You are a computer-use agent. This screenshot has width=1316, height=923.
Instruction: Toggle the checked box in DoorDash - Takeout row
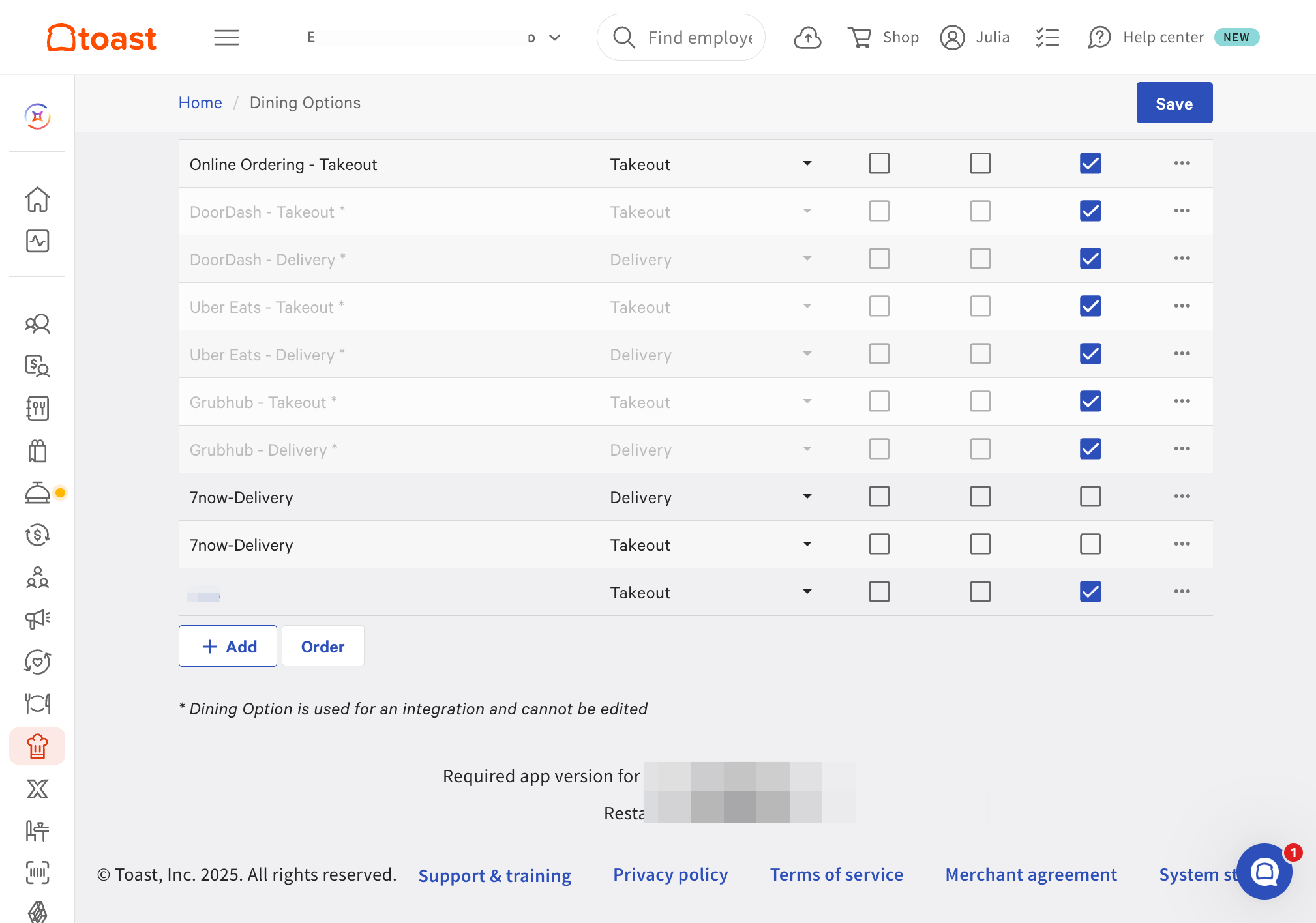pyautogui.click(x=1090, y=211)
